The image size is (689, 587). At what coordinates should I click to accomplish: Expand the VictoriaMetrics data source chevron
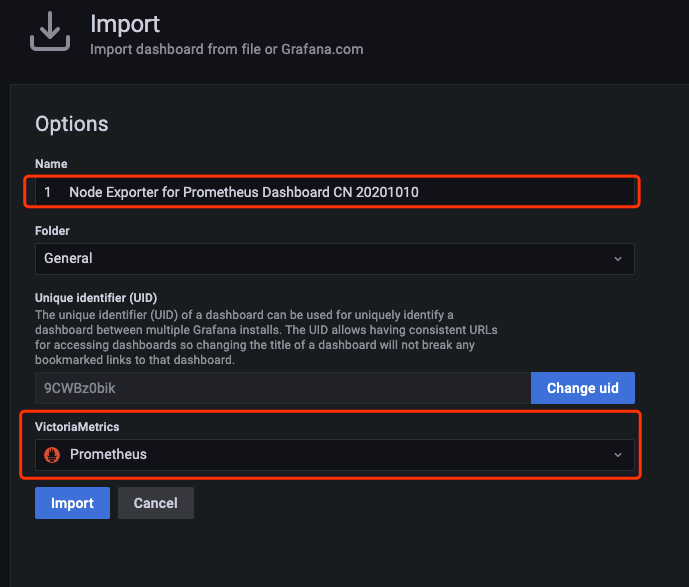(x=617, y=454)
